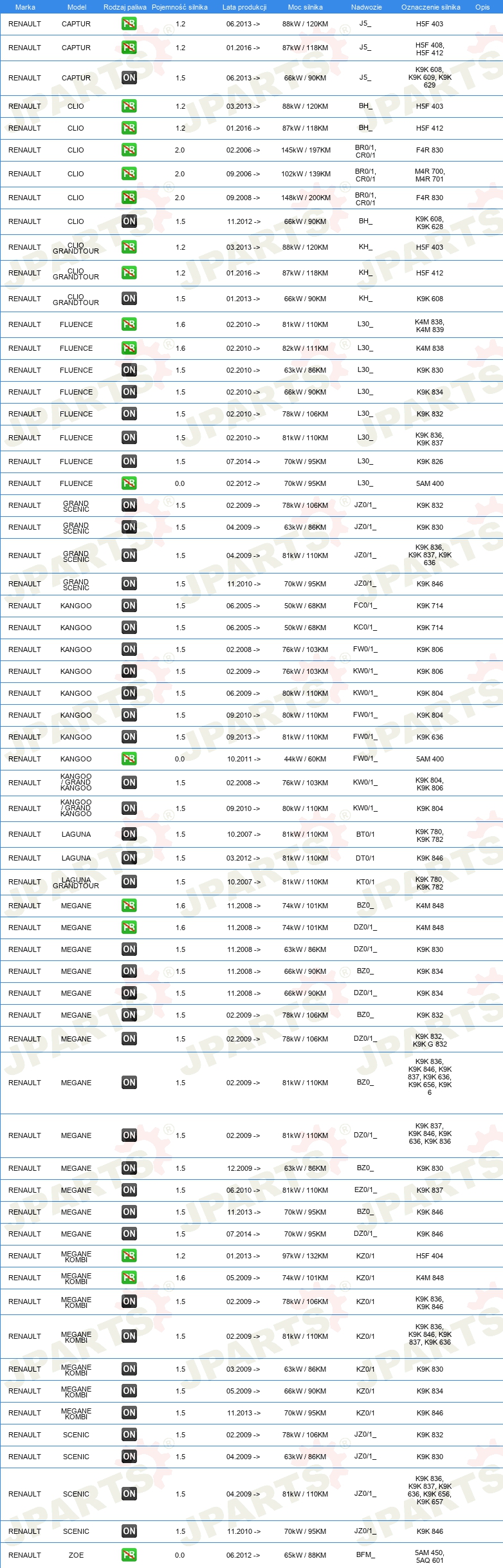This screenshot has height=1568, width=503.
Task: Select the 'M4R 700, M4R 701' engine cell
Action: [x=430, y=175]
